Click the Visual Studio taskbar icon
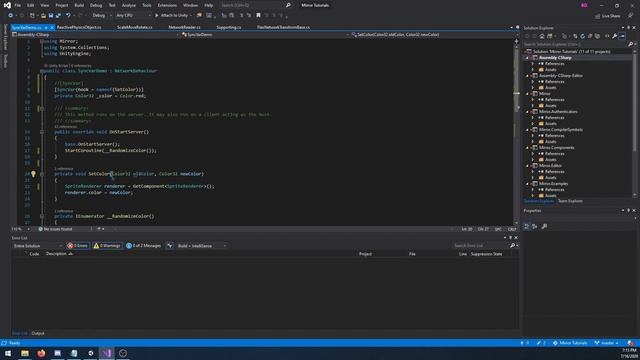 tap(107, 353)
